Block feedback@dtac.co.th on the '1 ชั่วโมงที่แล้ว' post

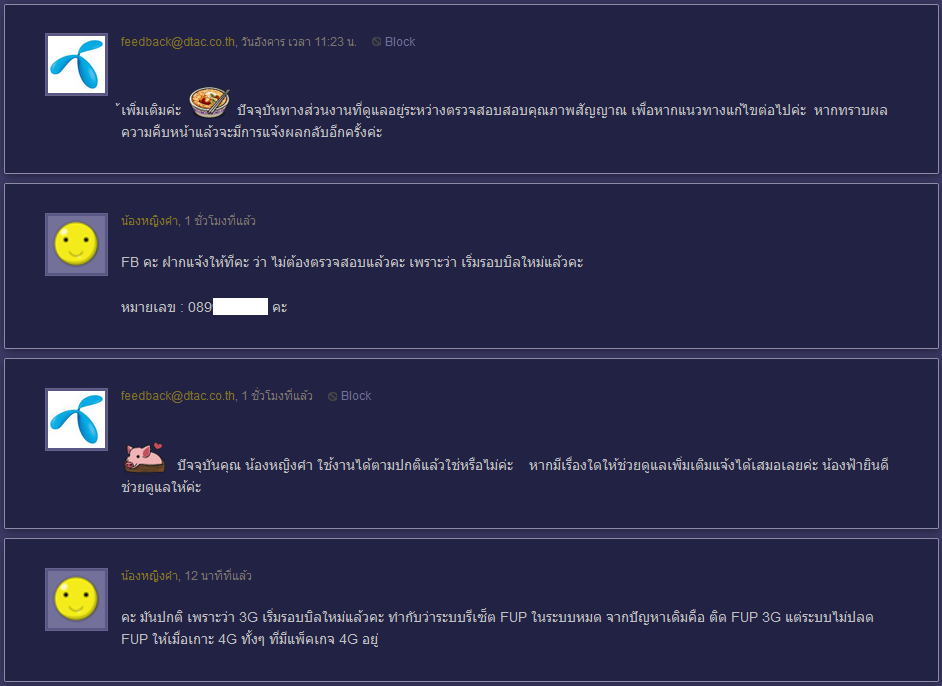pyautogui.click(x=350, y=396)
